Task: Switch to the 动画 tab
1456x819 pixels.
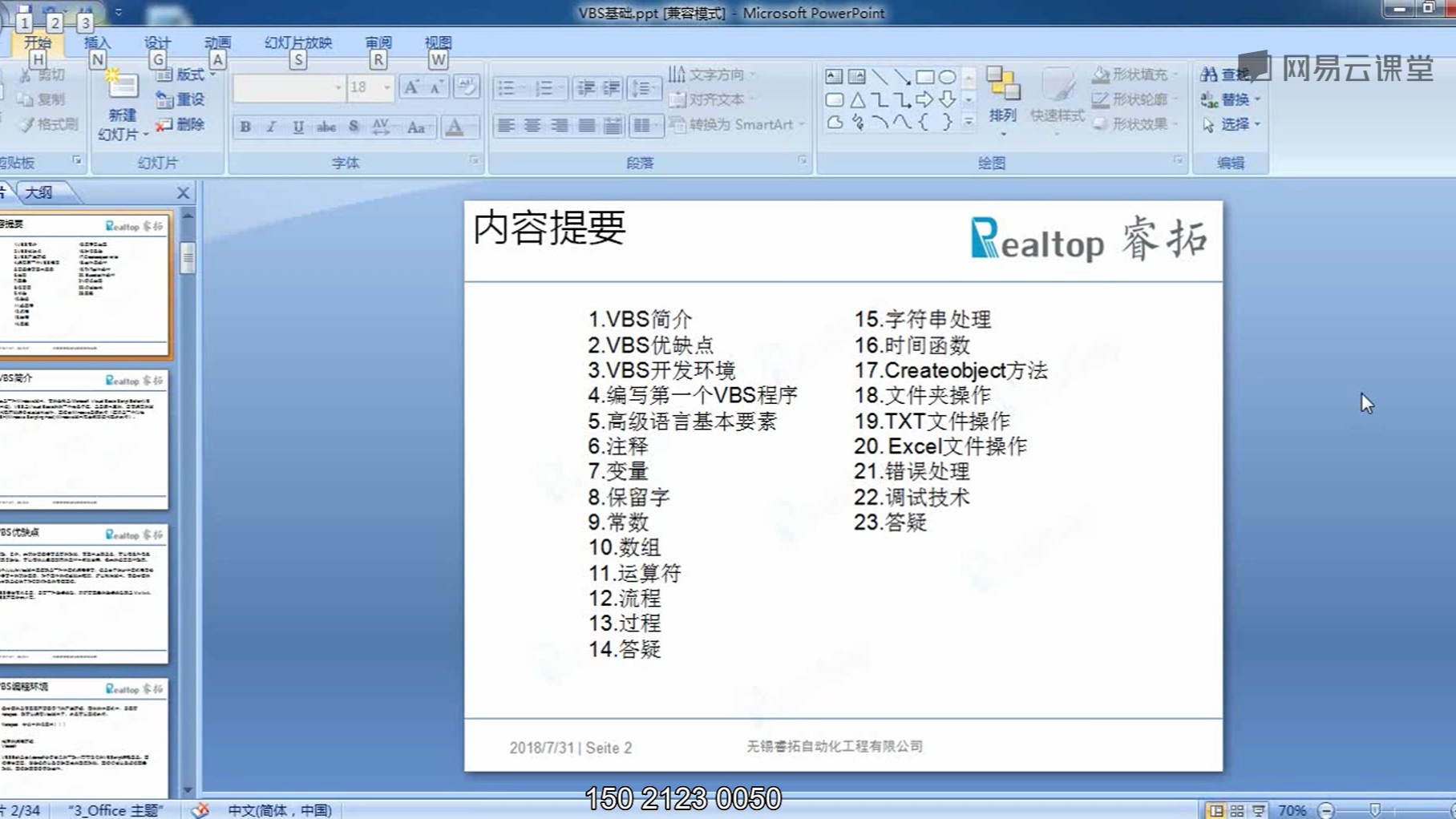Action: [217, 42]
